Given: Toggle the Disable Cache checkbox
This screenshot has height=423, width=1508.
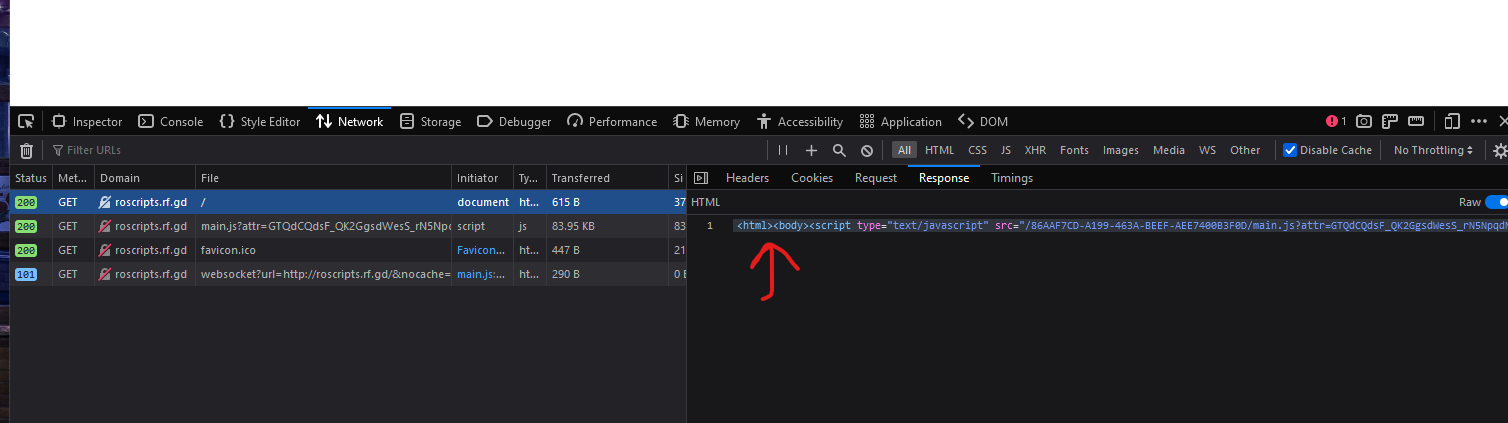Looking at the screenshot, I should (1290, 150).
